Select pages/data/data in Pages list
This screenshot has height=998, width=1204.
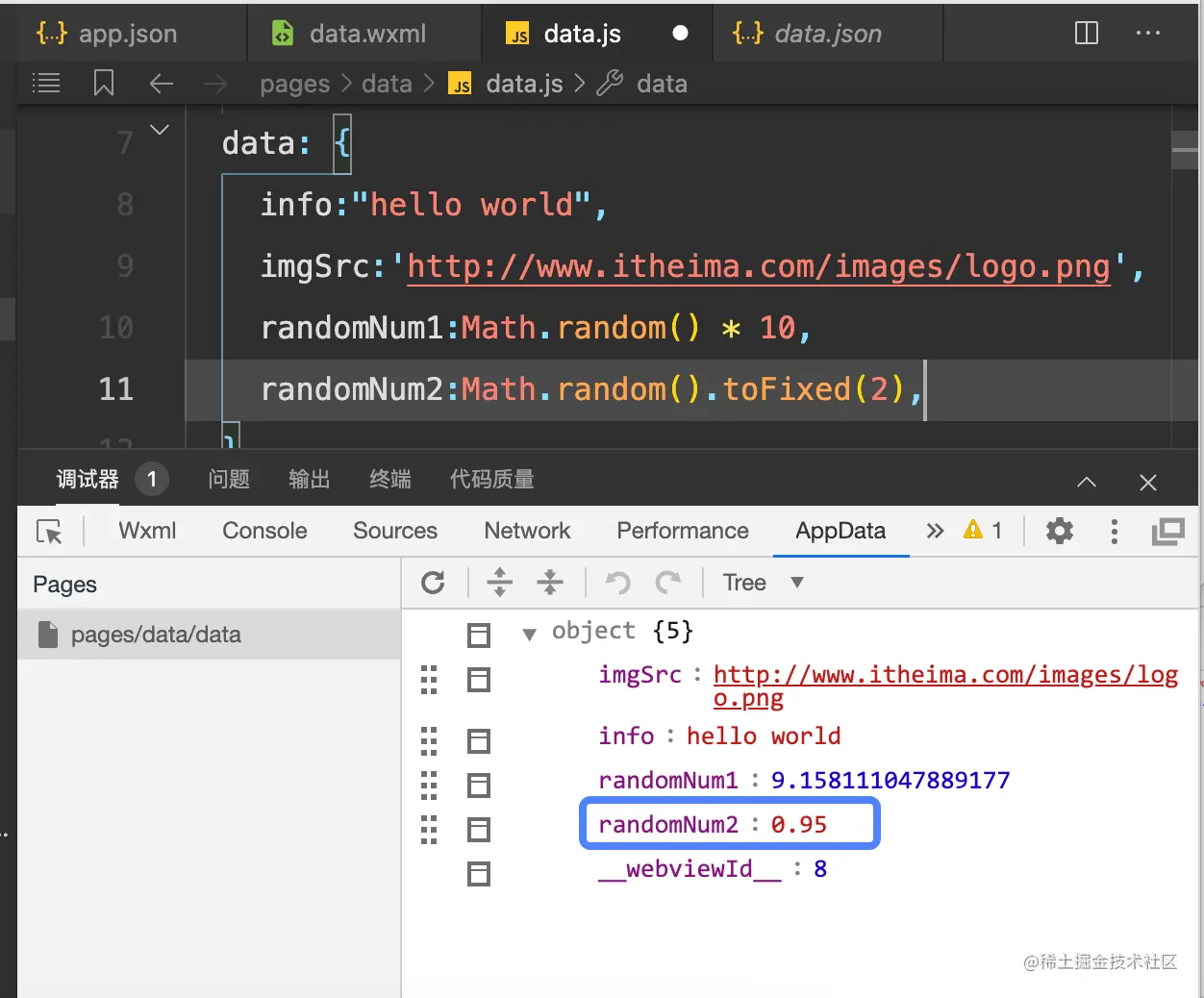[x=209, y=635]
